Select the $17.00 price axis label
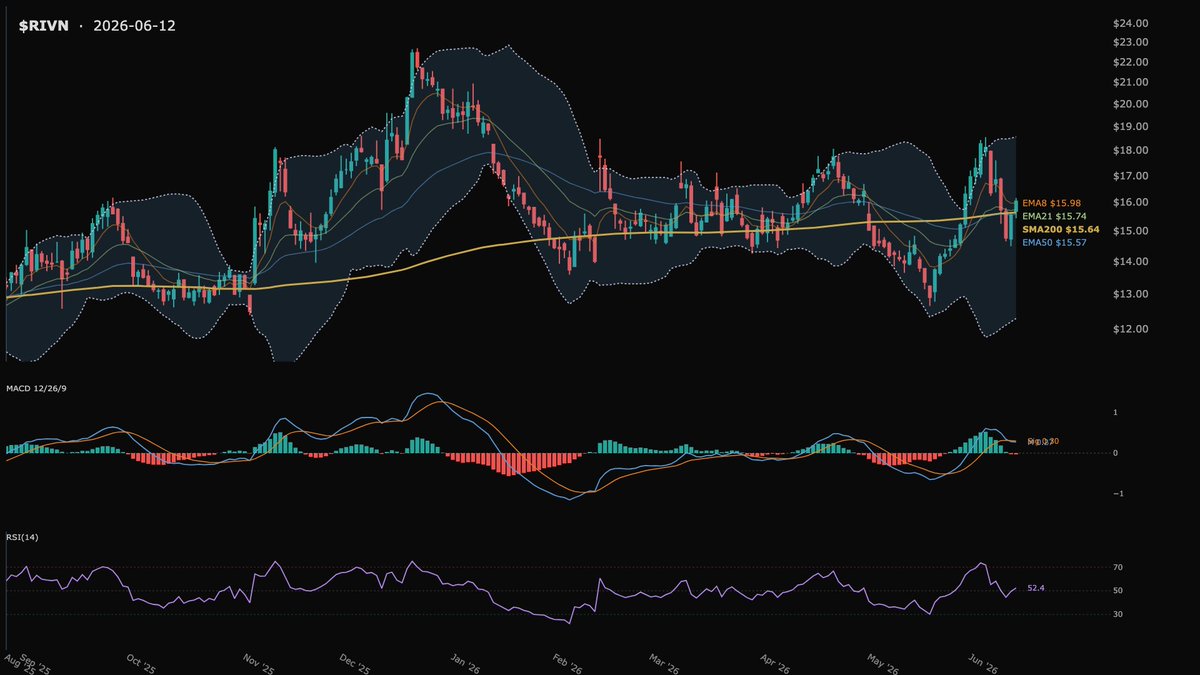 click(x=1132, y=176)
